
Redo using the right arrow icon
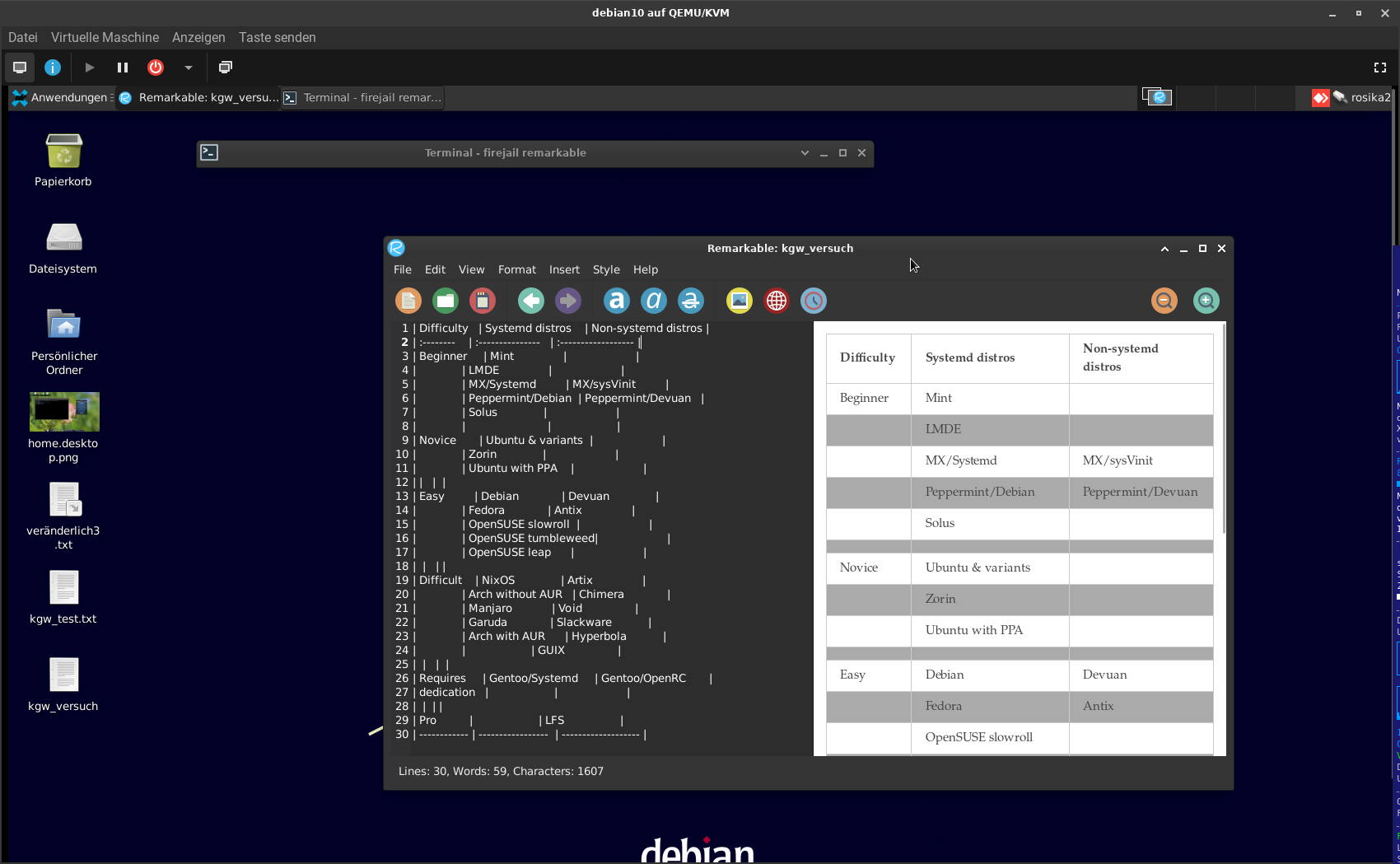point(568,301)
